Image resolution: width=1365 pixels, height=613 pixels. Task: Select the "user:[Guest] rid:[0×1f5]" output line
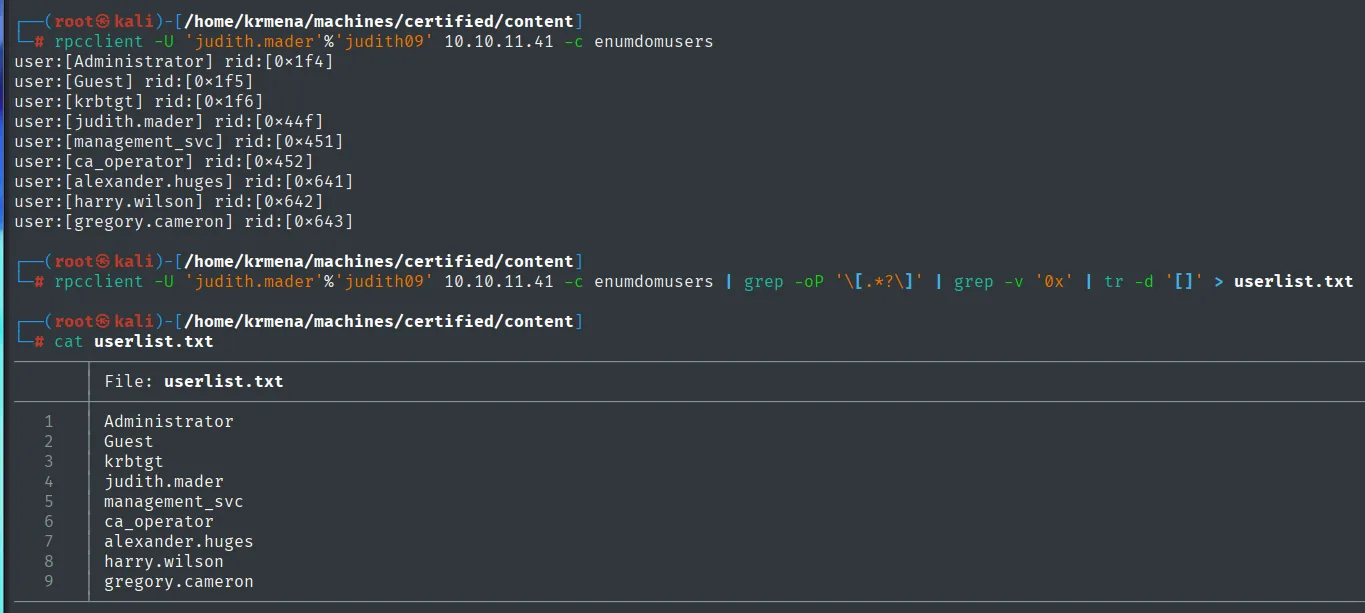click(x=134, y=81)
